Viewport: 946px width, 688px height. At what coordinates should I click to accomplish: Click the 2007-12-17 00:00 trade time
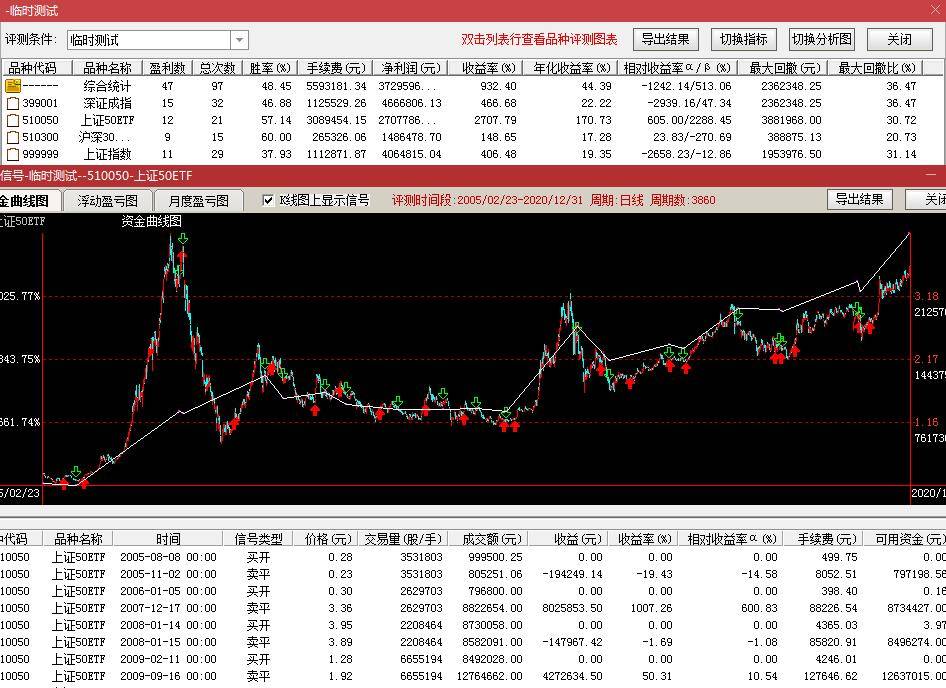pos(168,608)
